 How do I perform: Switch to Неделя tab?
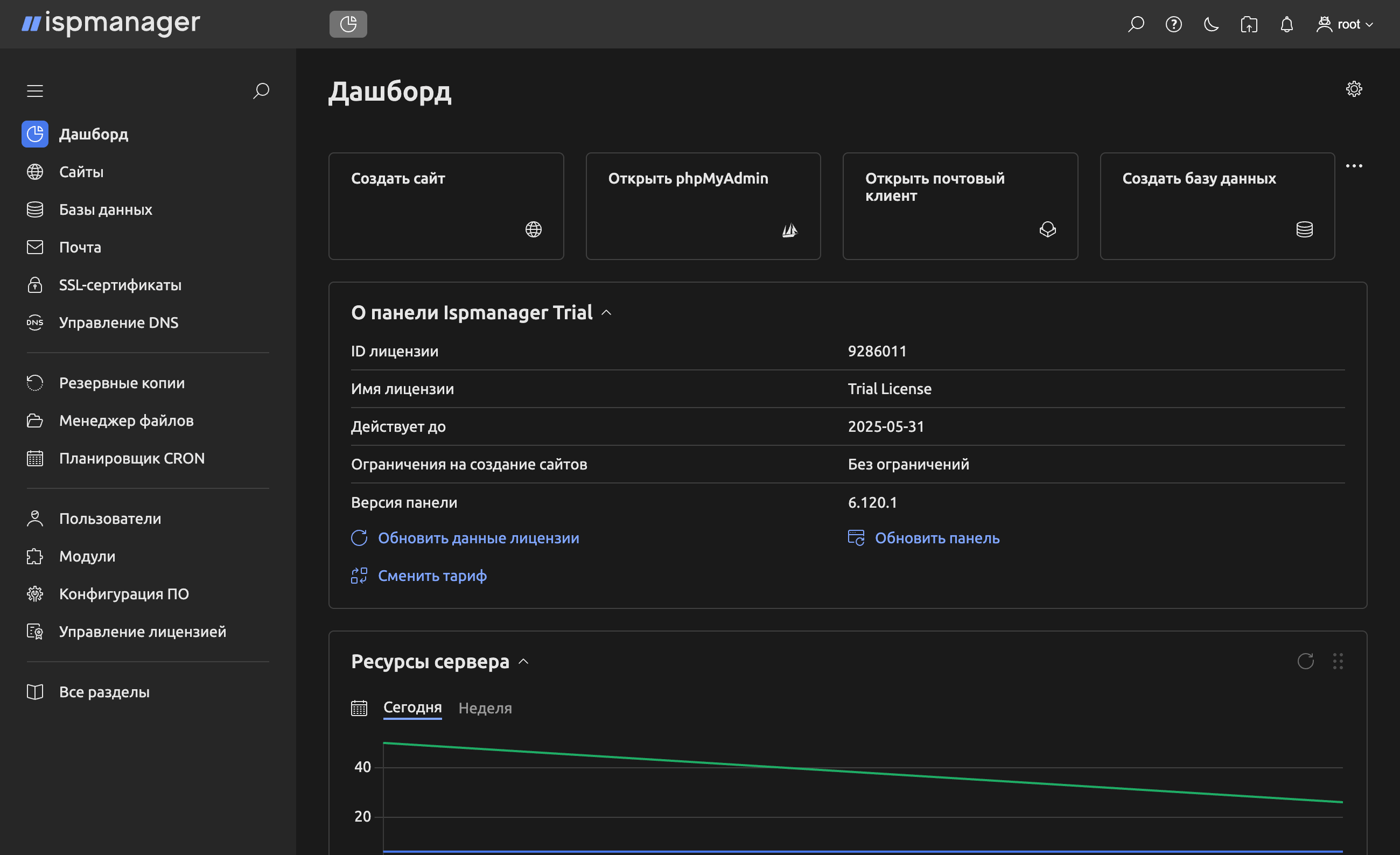[485, 708]
